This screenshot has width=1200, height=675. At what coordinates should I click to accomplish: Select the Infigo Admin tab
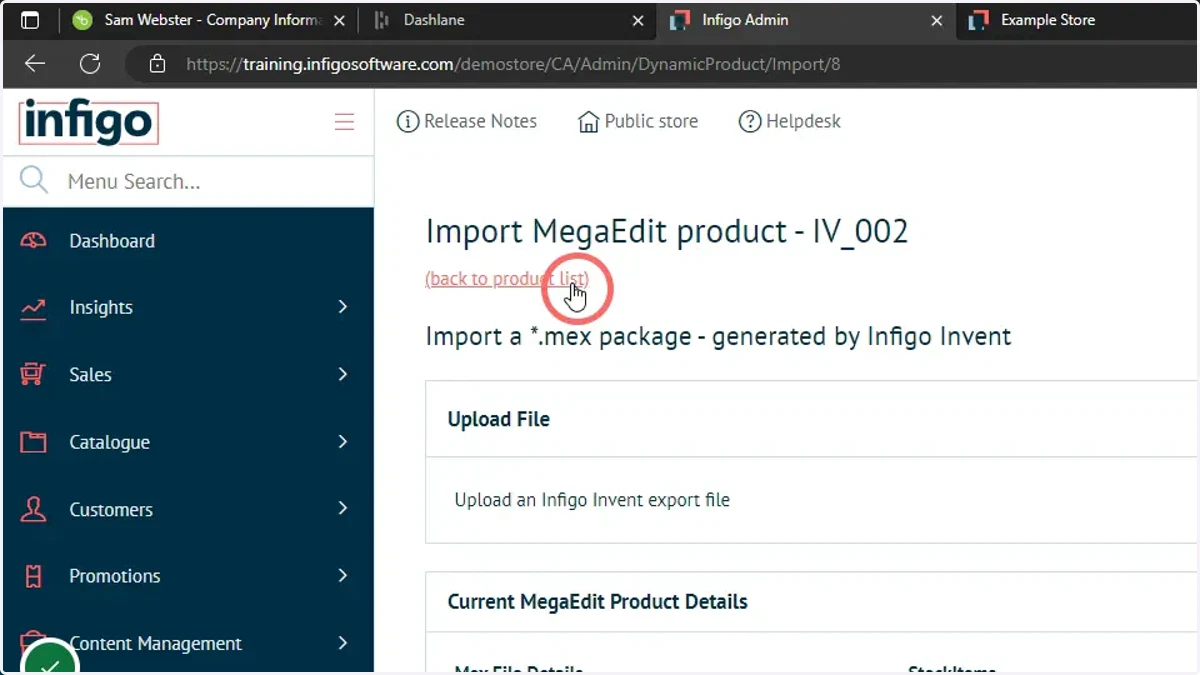pyautogui.click(x=806, y=20)
